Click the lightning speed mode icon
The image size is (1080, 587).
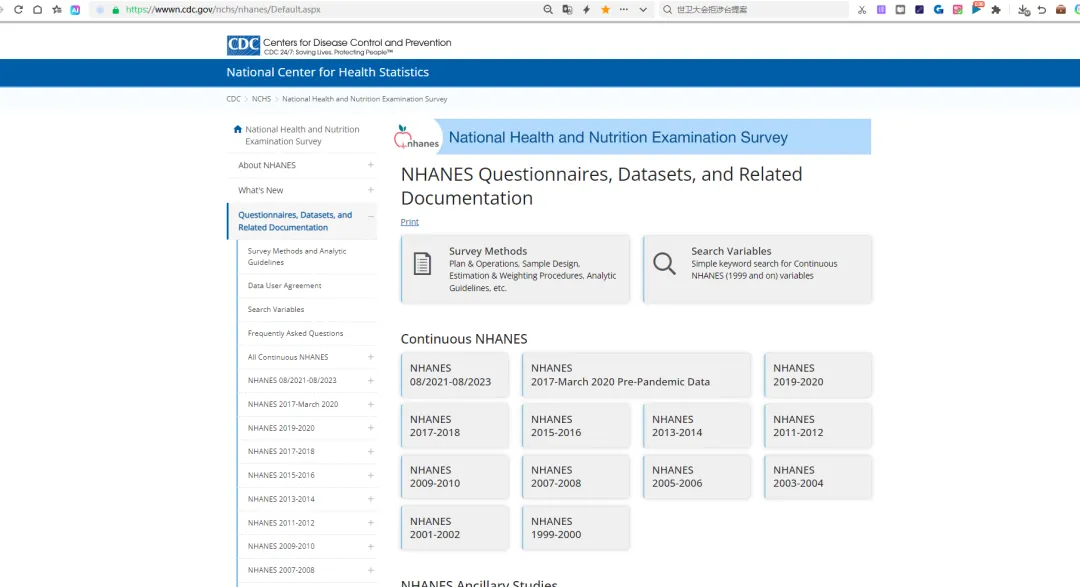click(x=587, y=10)
